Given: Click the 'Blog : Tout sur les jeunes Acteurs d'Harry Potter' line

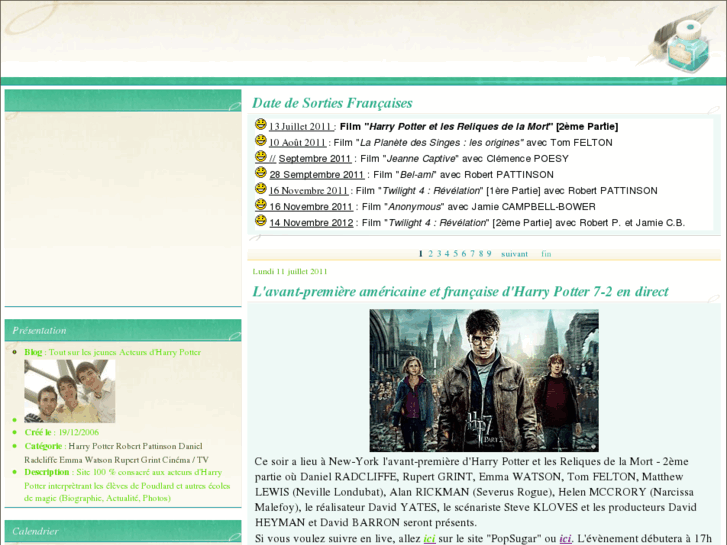Looking at the screenshot, I should [x=112, y=352].
